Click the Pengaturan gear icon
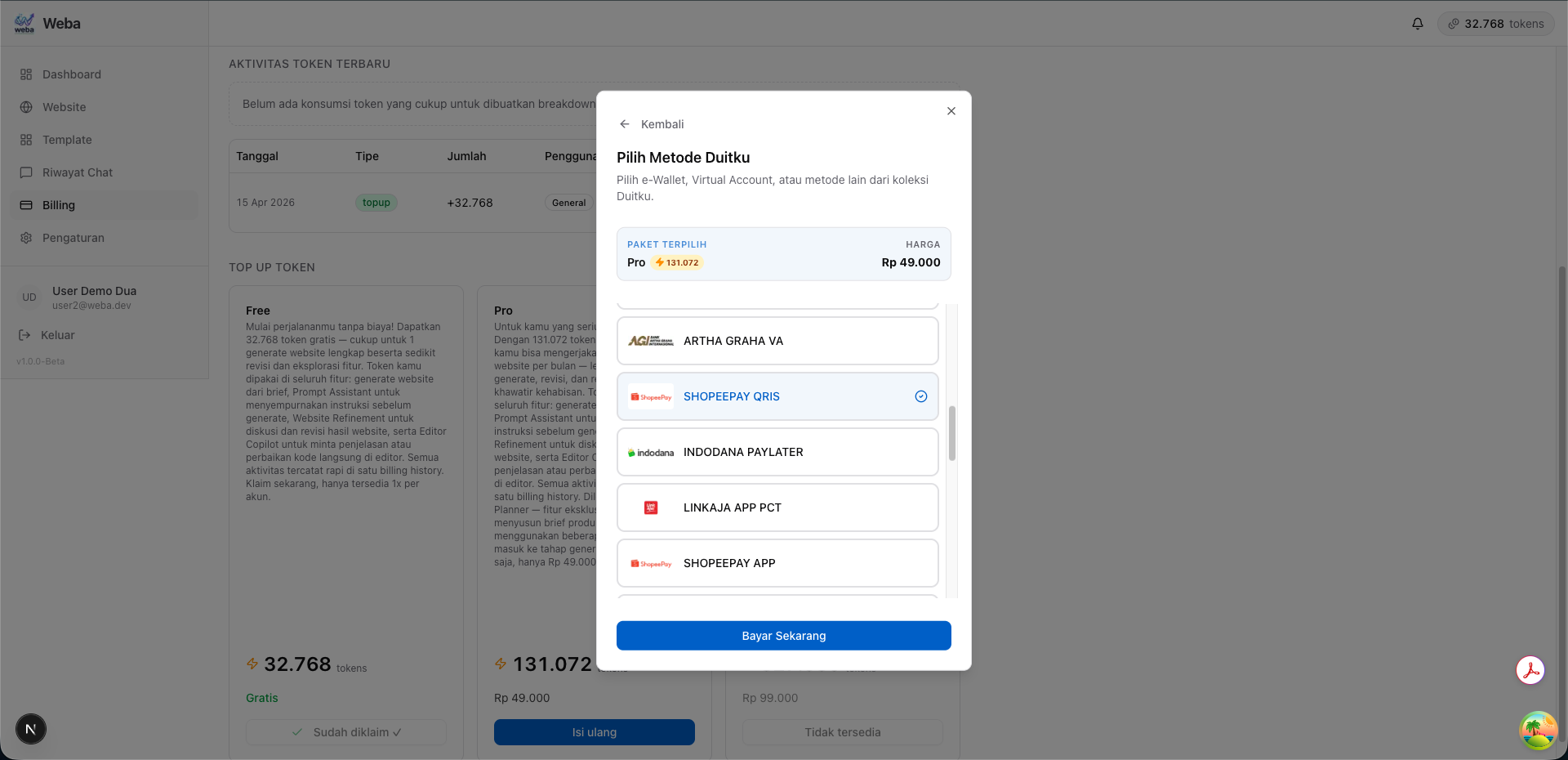Viewport: 1568px width, 760px height. pyautogui.click(x=26, y=238)
